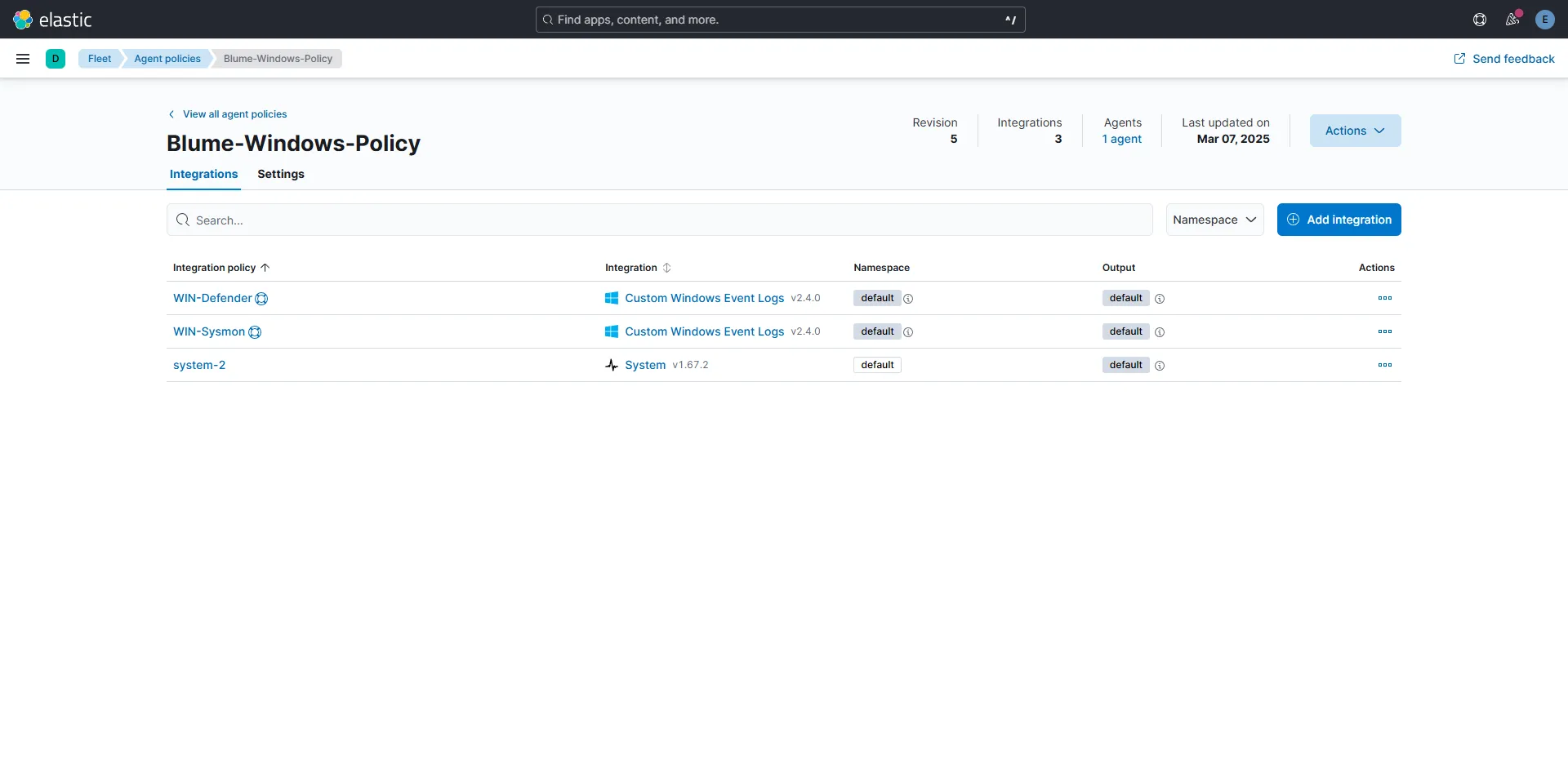Open the Namespace filter dropdown
The width and height of the screenshot is (1568, 778).
(1214, 220)
